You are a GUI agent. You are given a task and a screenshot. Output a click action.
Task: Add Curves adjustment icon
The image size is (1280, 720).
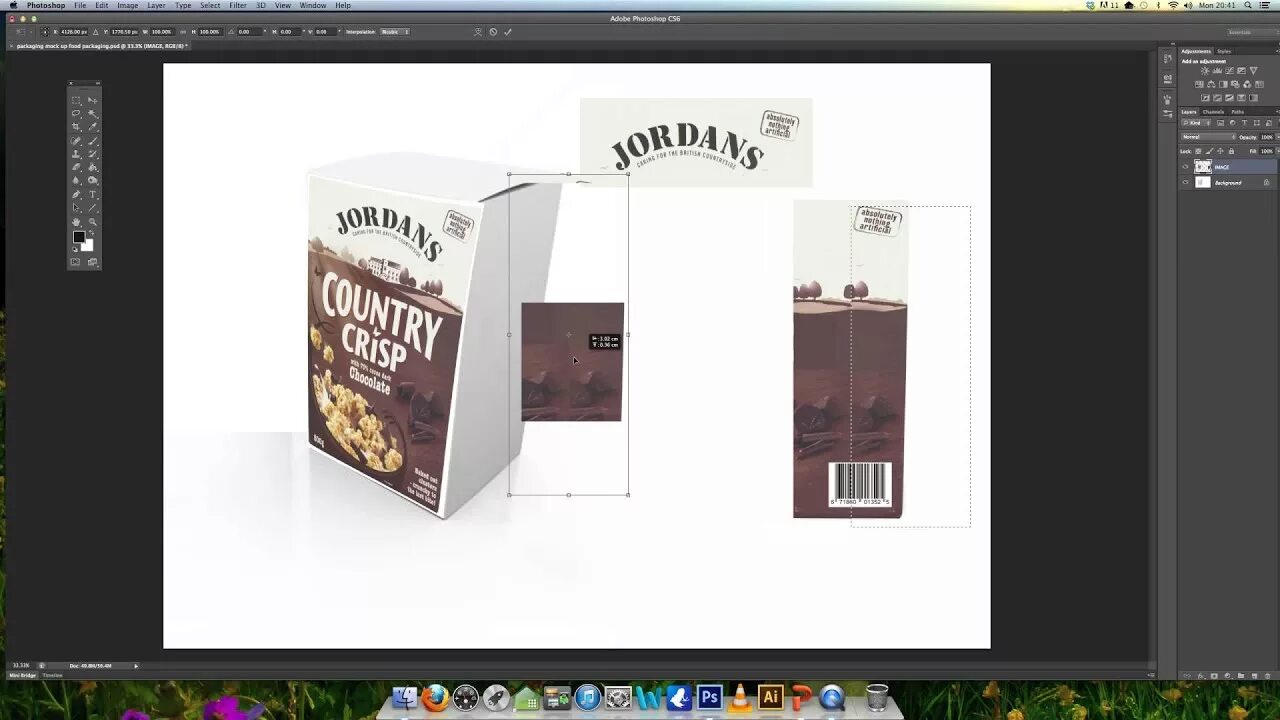[1229, 71]
